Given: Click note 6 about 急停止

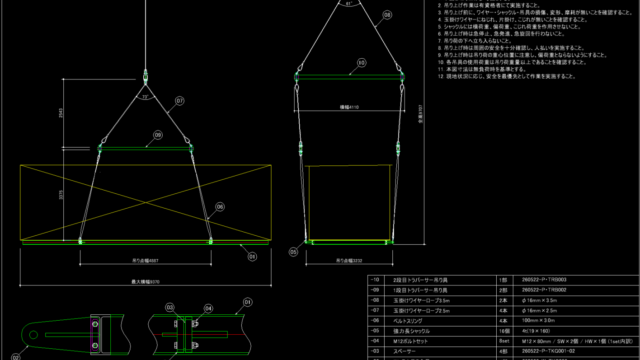Looking at the screenshot, I should tap(501, 34).
